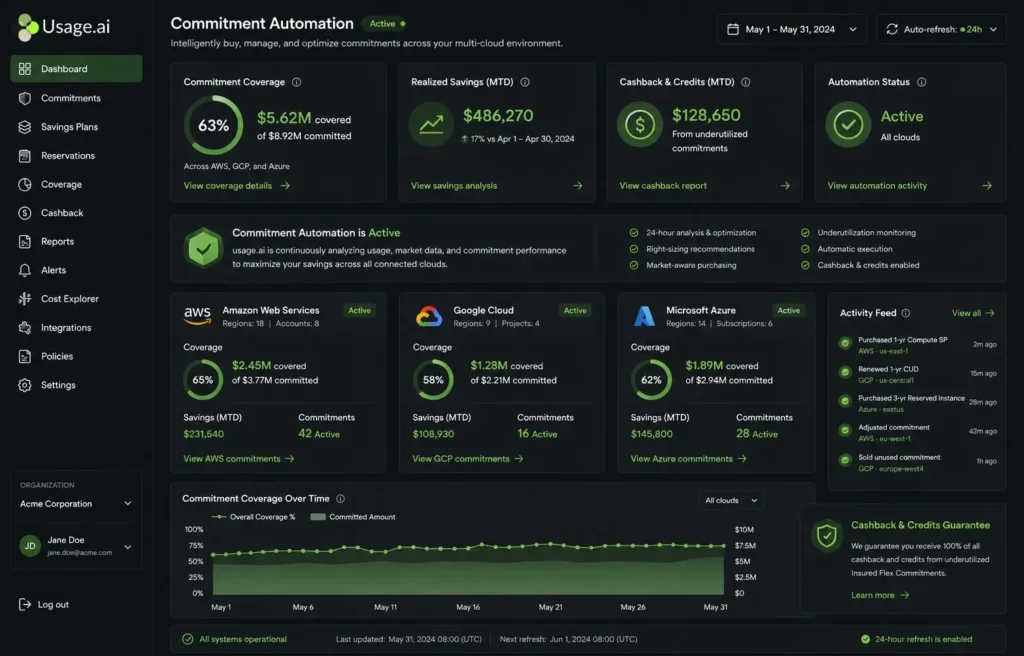The height and width of the screenshot is (656, 1024).
Task: Click info icon next to Realized Savings (MTD)
Action: (525, 82)
